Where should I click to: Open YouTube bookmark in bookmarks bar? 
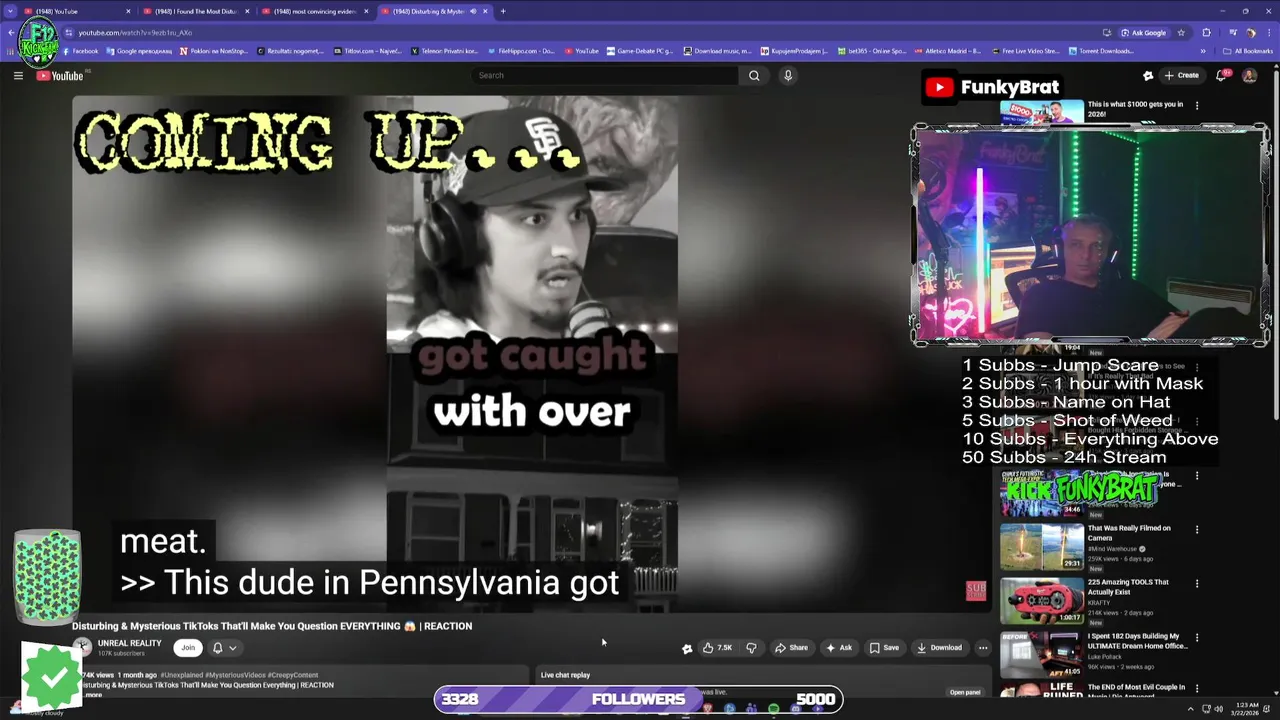582,51
